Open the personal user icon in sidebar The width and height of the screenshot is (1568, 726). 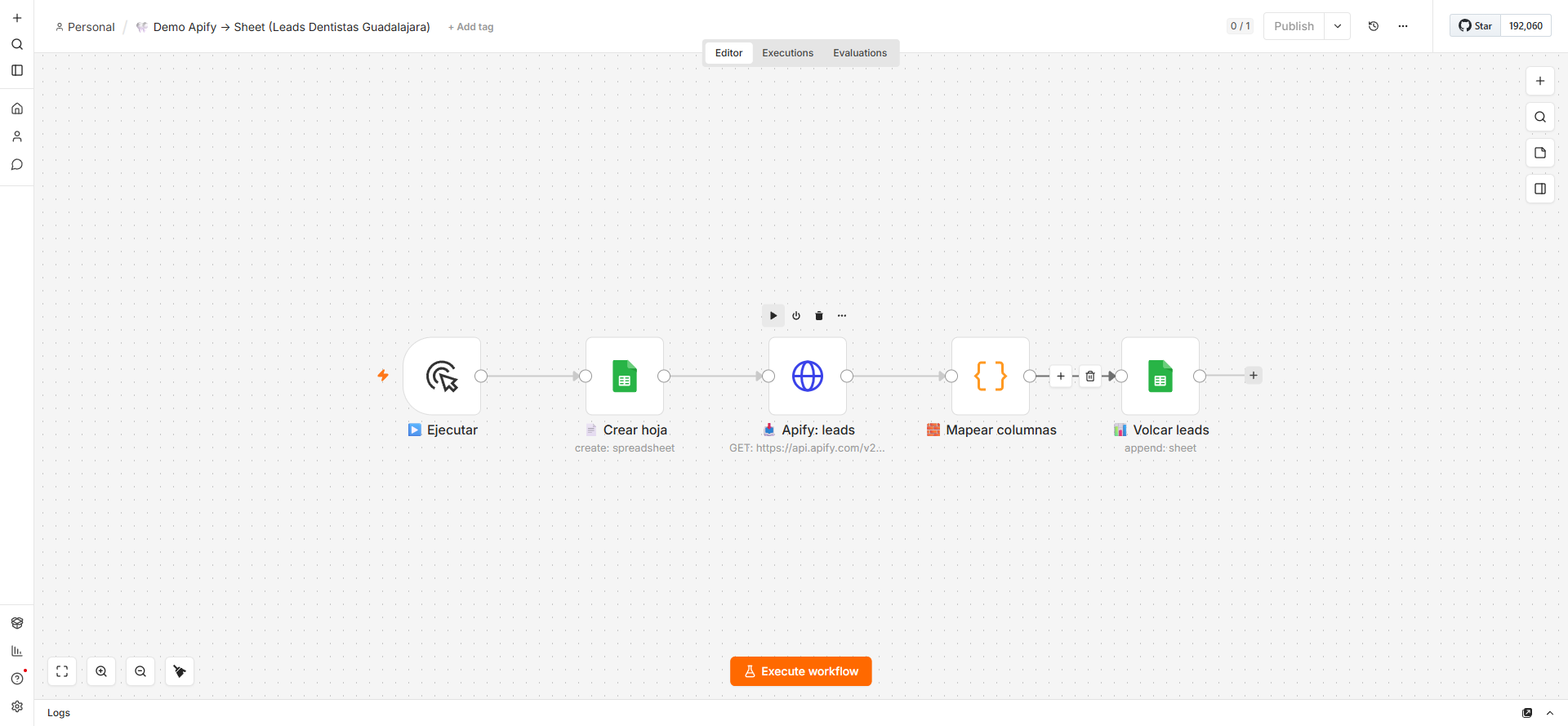pyautogui.click(x=17, y=136)
